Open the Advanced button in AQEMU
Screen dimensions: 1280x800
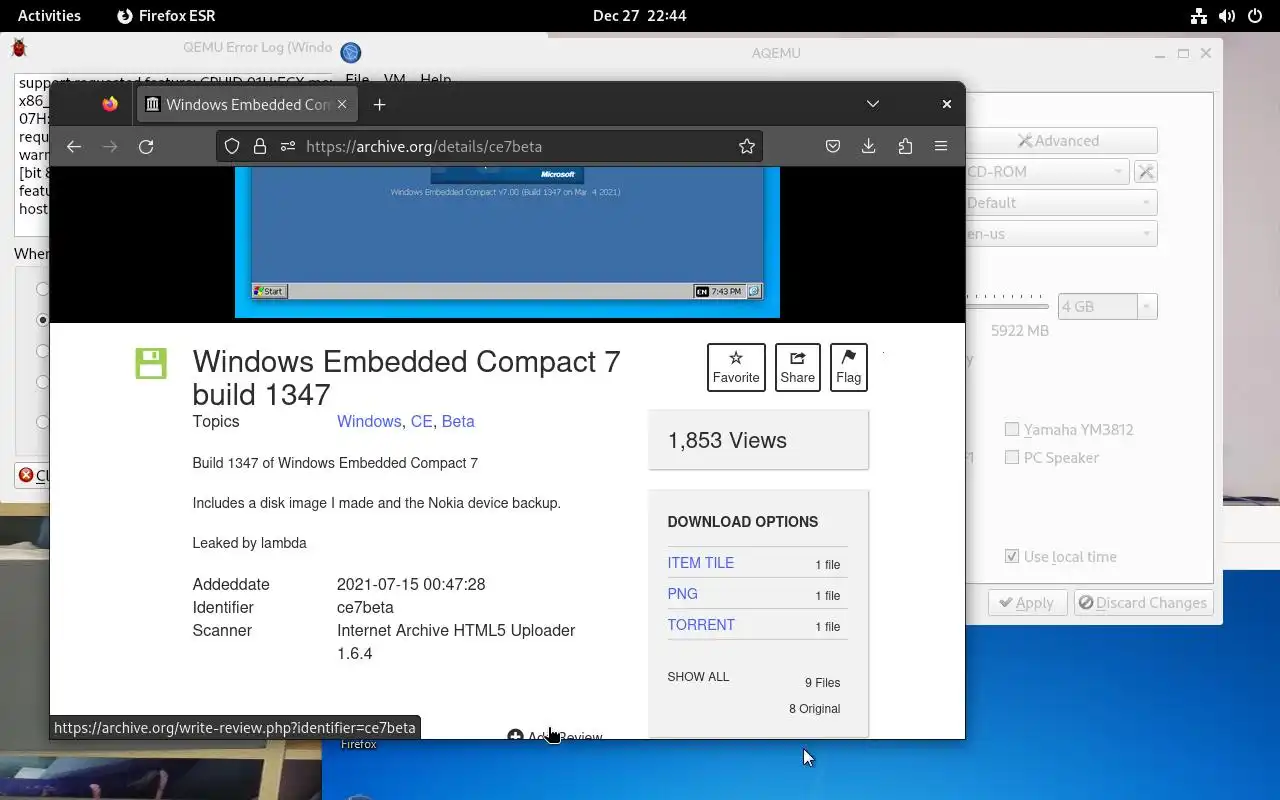tap(1061, 141)
